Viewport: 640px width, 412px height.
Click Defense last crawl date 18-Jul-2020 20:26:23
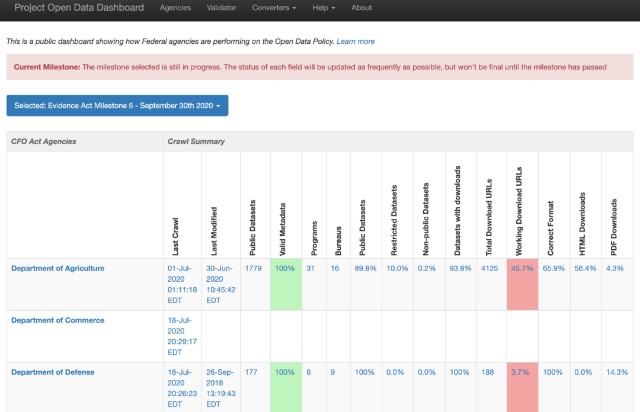coord(182,388)
